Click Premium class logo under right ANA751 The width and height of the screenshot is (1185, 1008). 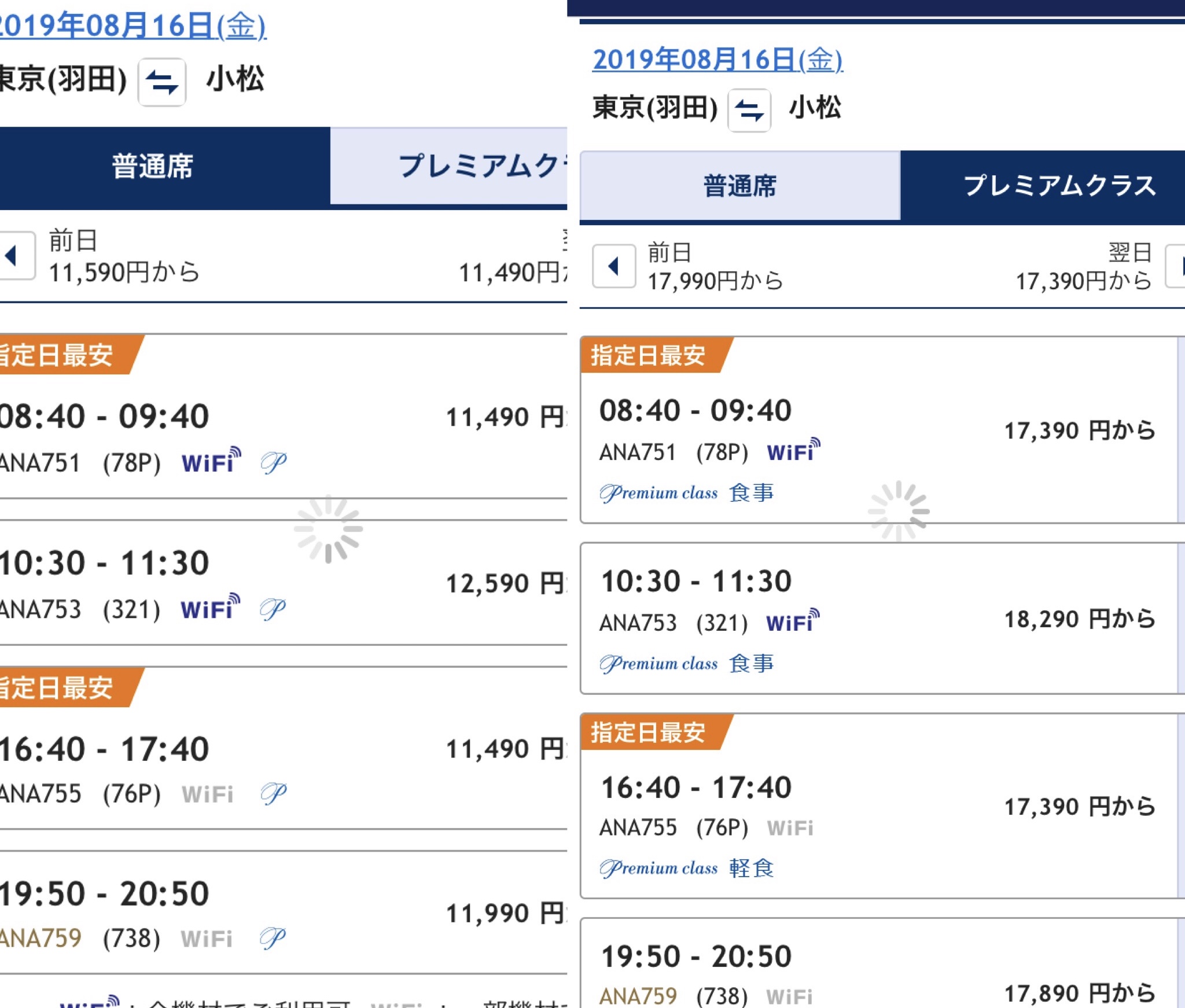[x=658, y=493]
